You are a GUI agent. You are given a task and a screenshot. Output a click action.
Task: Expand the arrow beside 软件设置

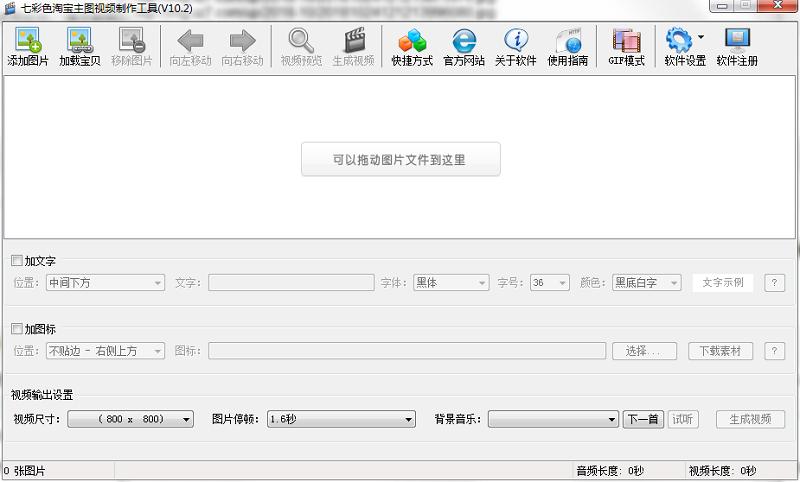pos(701,37)
